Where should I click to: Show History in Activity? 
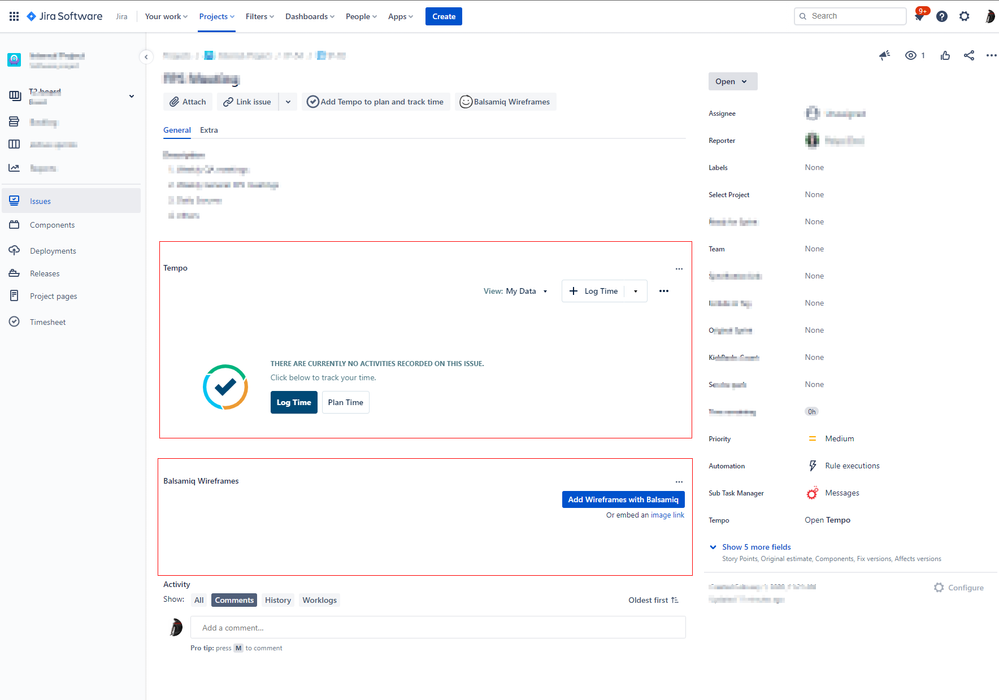278,600
